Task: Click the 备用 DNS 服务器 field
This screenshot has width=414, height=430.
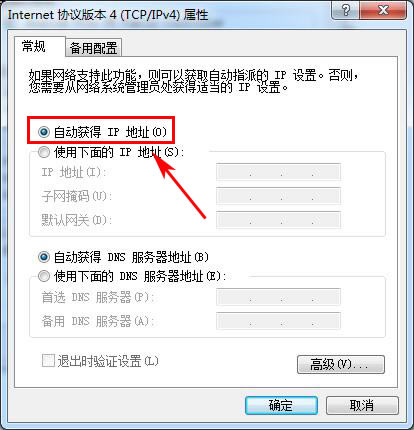Action: [278, 321]
